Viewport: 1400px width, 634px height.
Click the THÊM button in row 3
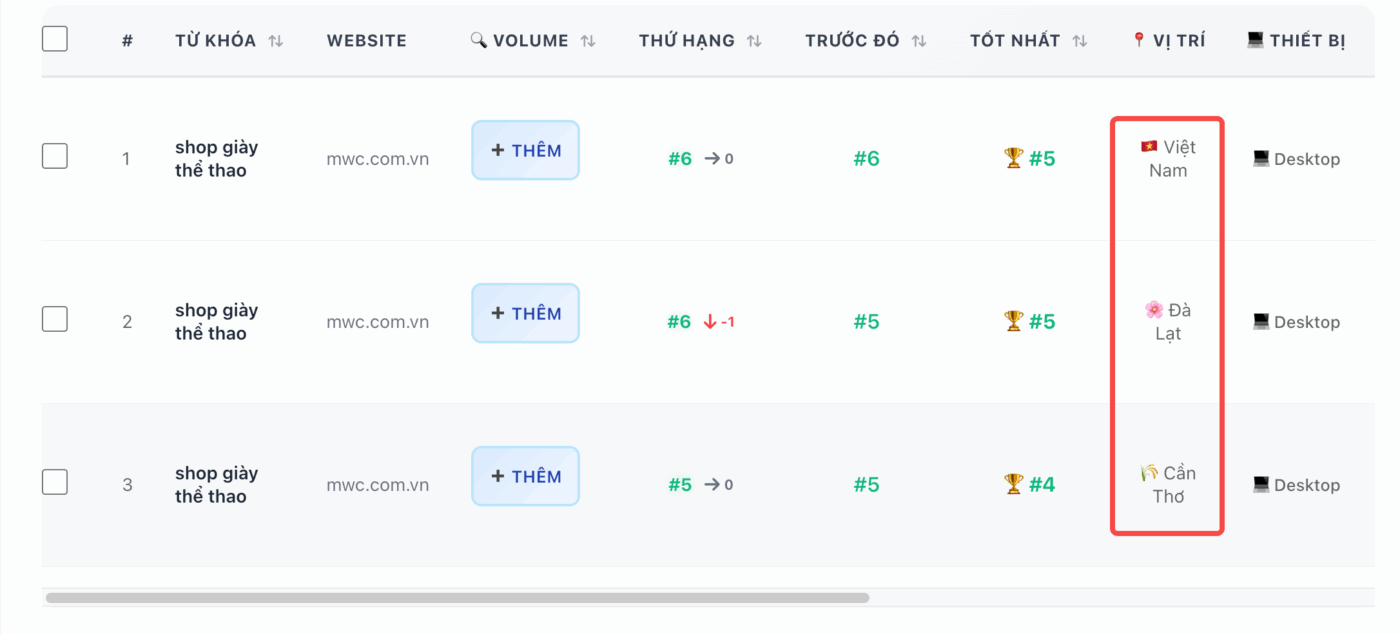(525, 476)
